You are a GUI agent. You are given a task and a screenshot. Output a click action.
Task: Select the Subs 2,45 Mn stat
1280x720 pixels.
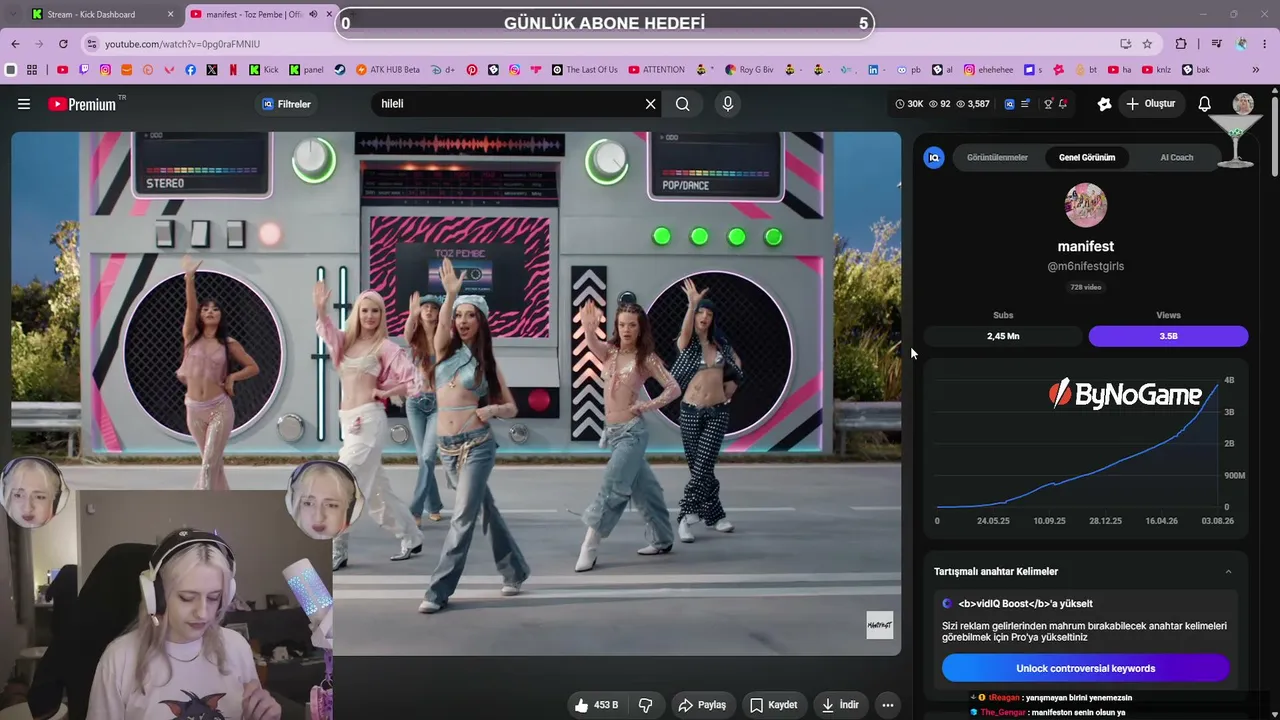point(1003,336)
